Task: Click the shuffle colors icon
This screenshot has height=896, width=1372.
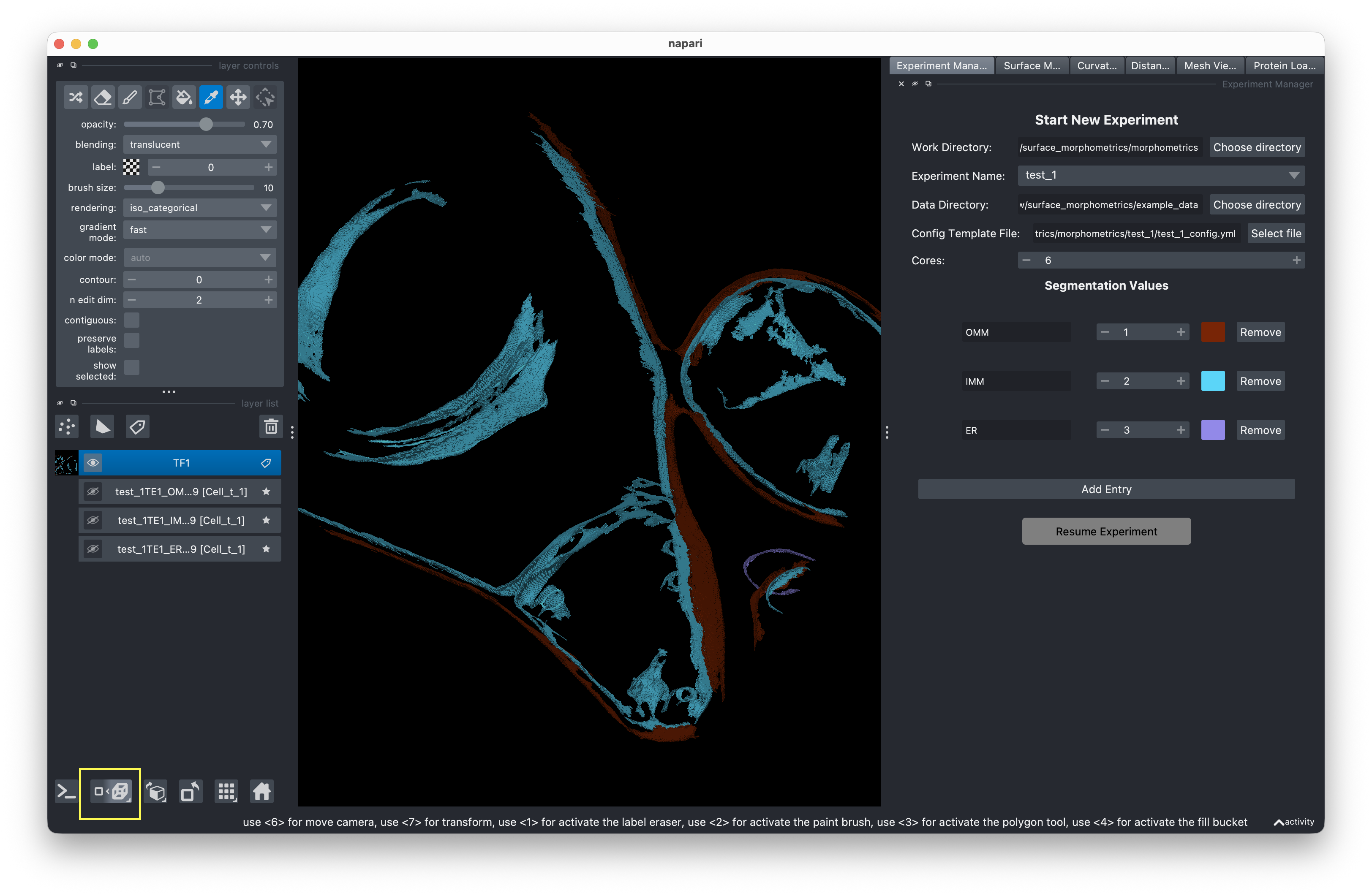Action: coord(76,98)
